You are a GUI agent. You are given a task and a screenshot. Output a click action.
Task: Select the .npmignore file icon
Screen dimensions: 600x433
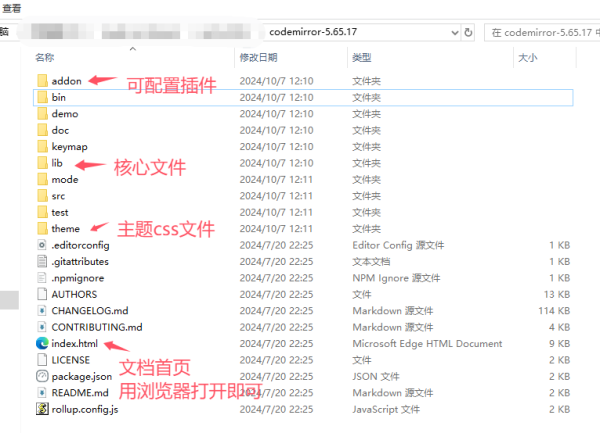click(x=42, y=278)
